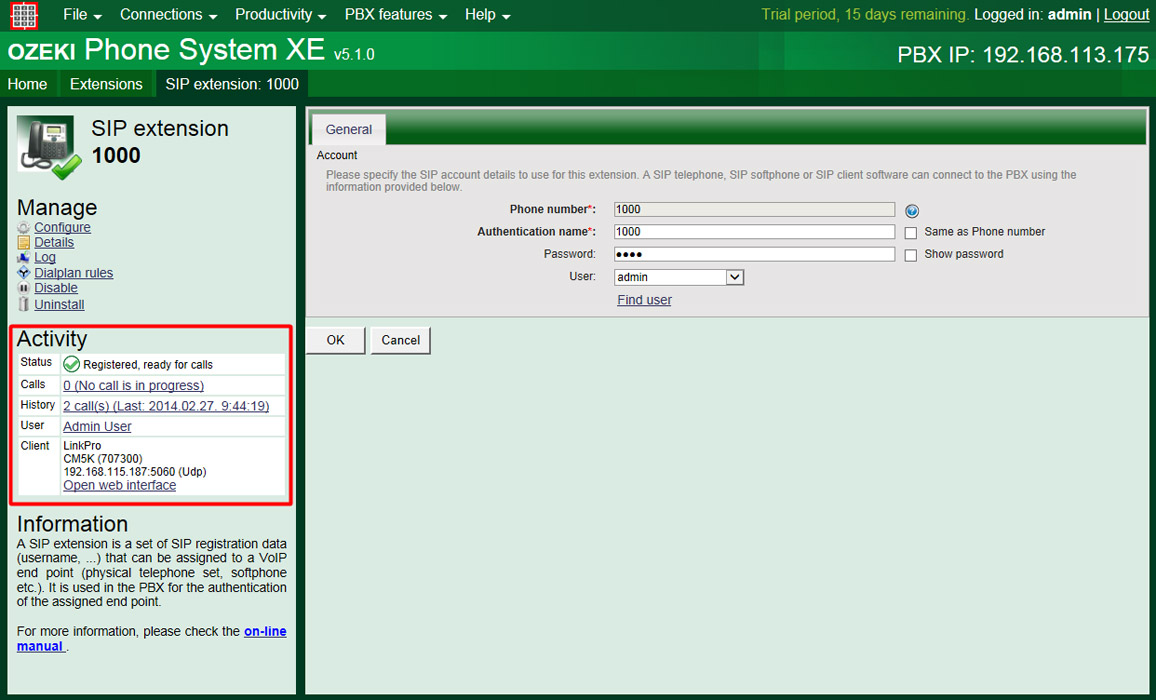Click inside the Authentication name field
The height and width of the screenshot is (700, 1156).
coord(754,231)
